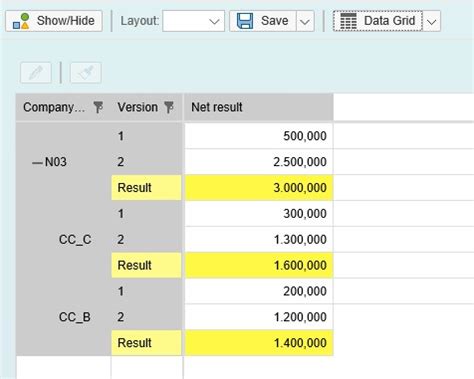This screenshot has height=379, width=474.
Task: Click the Show/Hide button
Action: [x=54, y=21]
